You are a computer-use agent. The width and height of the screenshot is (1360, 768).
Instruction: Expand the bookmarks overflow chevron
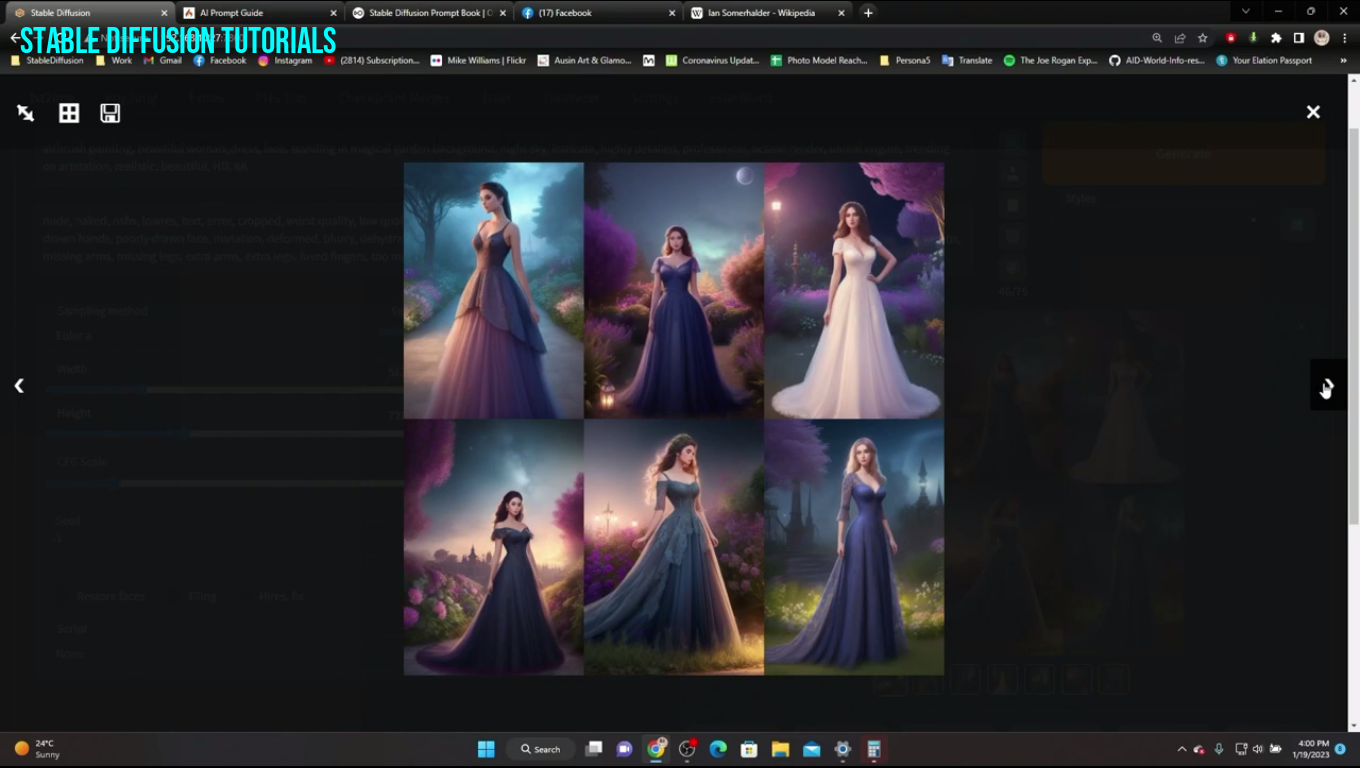click(1343, 60)
